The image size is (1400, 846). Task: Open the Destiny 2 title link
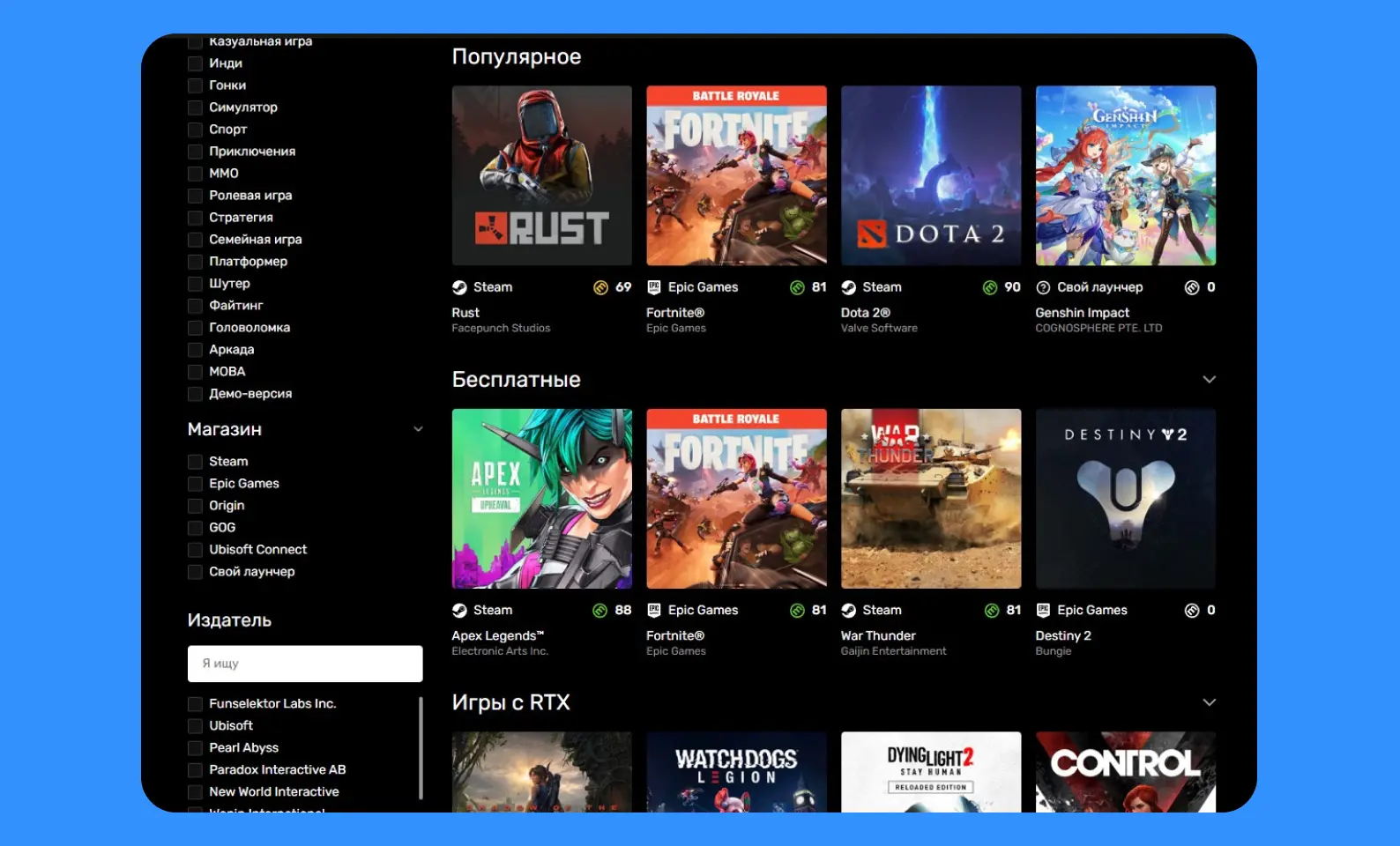coord(1063,636)
